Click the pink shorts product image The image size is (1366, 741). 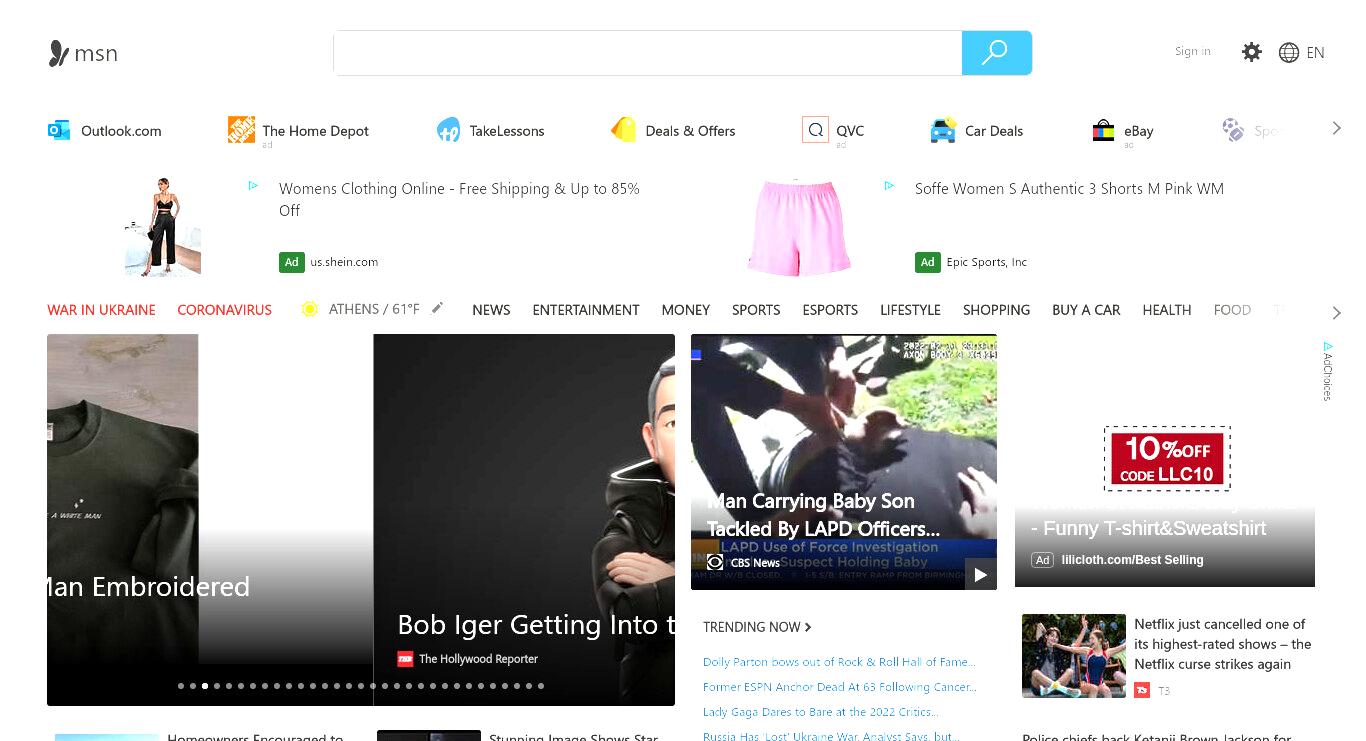click(799, 227)
